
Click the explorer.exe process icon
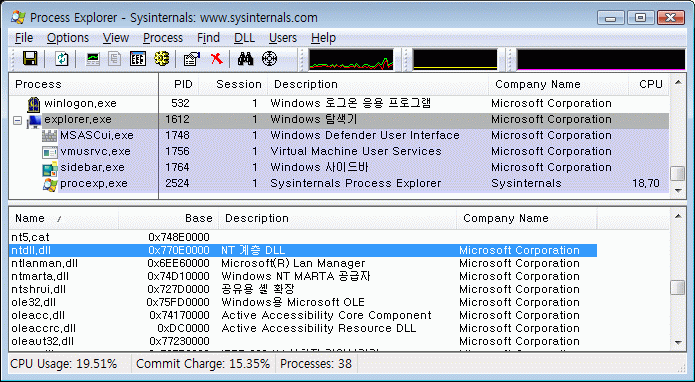pyautogui.click(x=34, y=121)
